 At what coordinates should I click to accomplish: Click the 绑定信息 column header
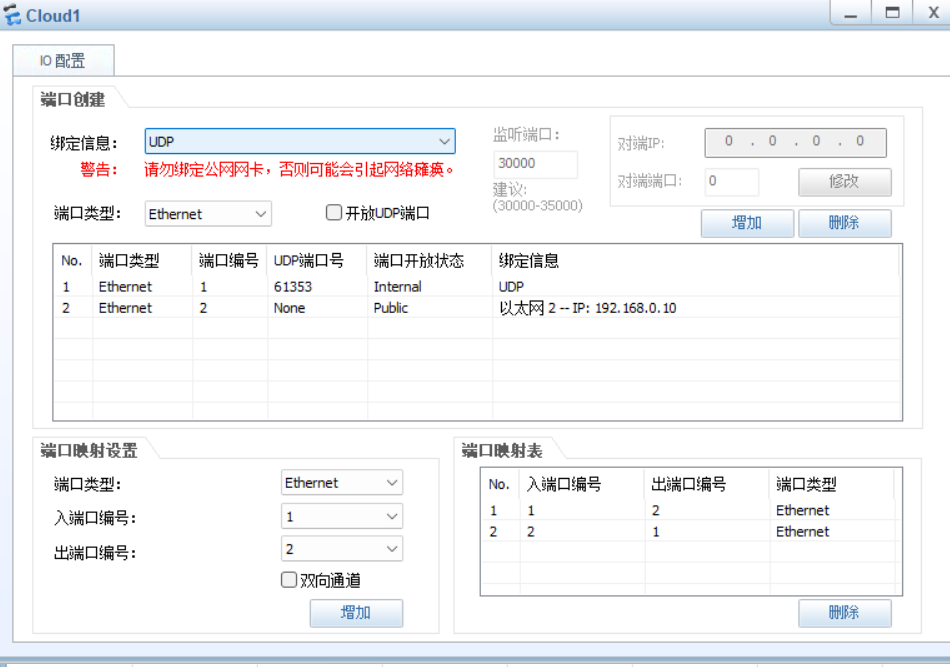696,261
